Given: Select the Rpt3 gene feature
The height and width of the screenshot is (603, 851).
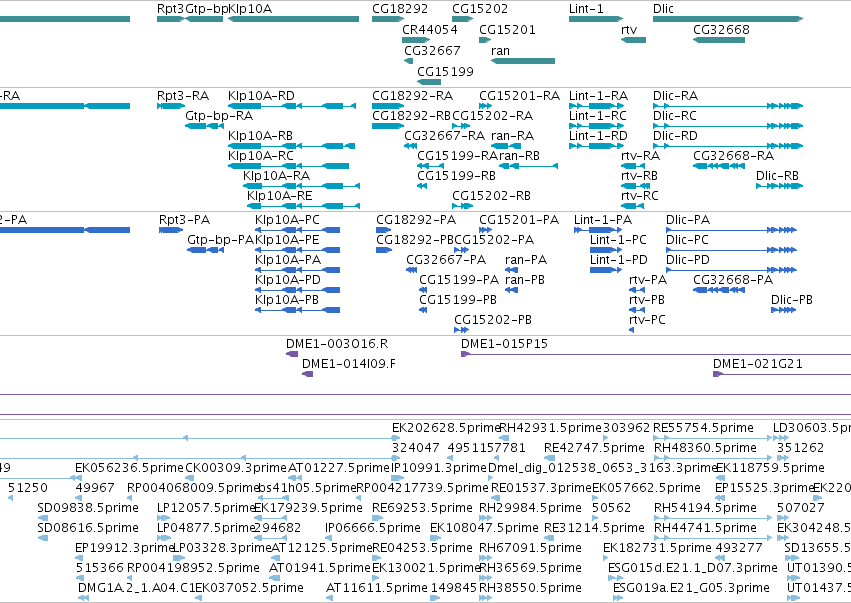Looking at the screenshot, I should pos(170,19).
